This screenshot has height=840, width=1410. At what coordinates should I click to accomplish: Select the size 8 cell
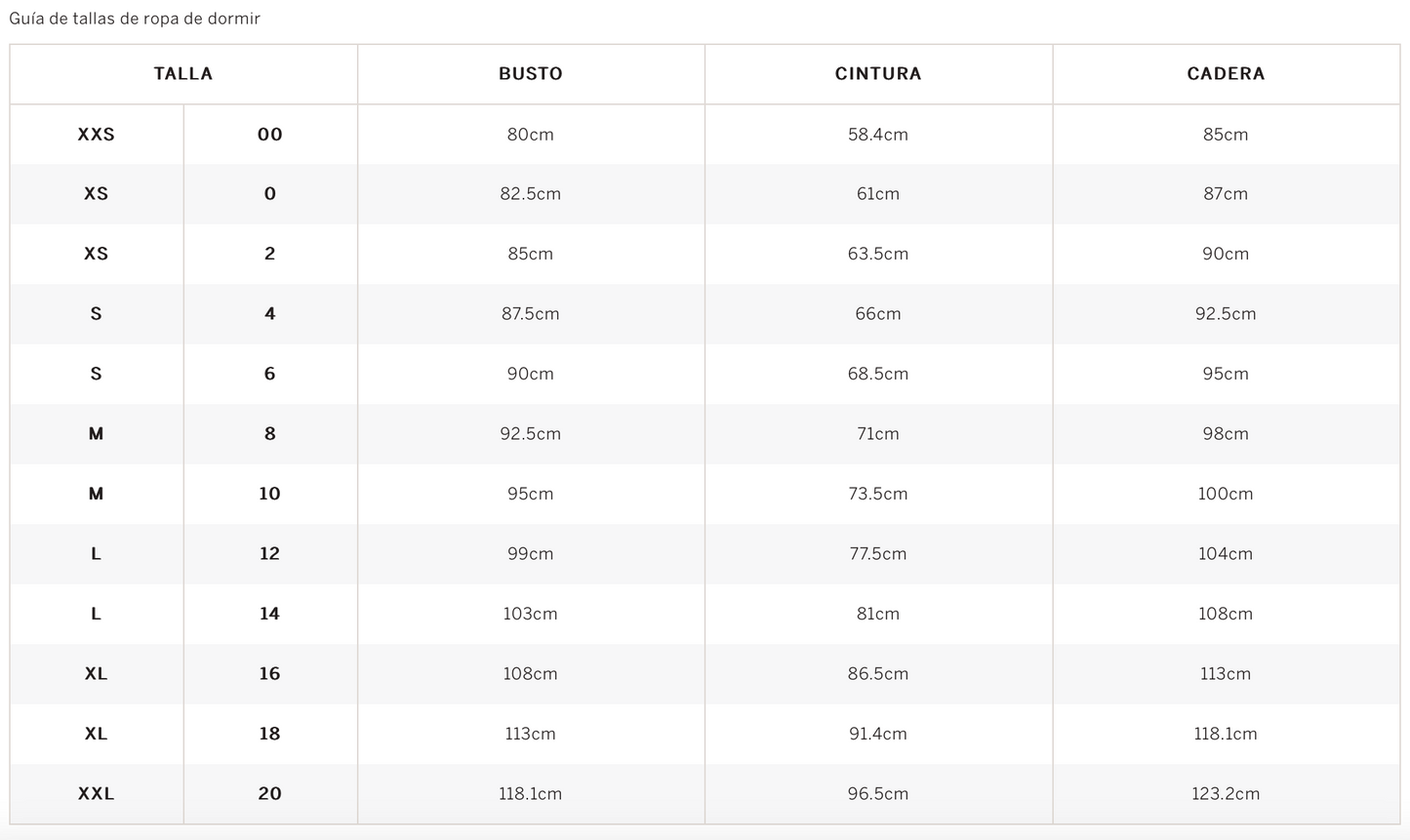270,434
